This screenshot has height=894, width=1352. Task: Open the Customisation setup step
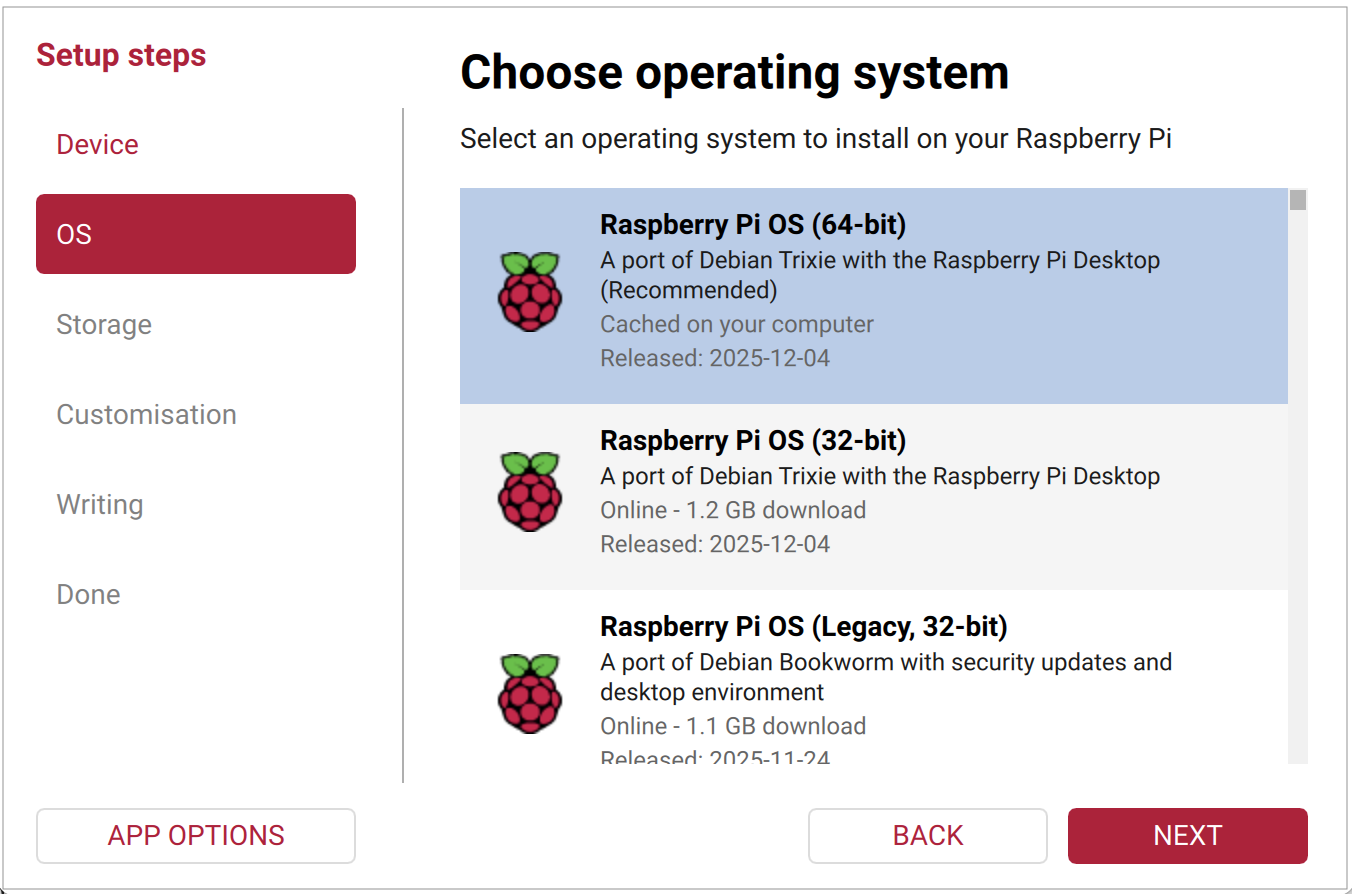click(x=146, y=414)
